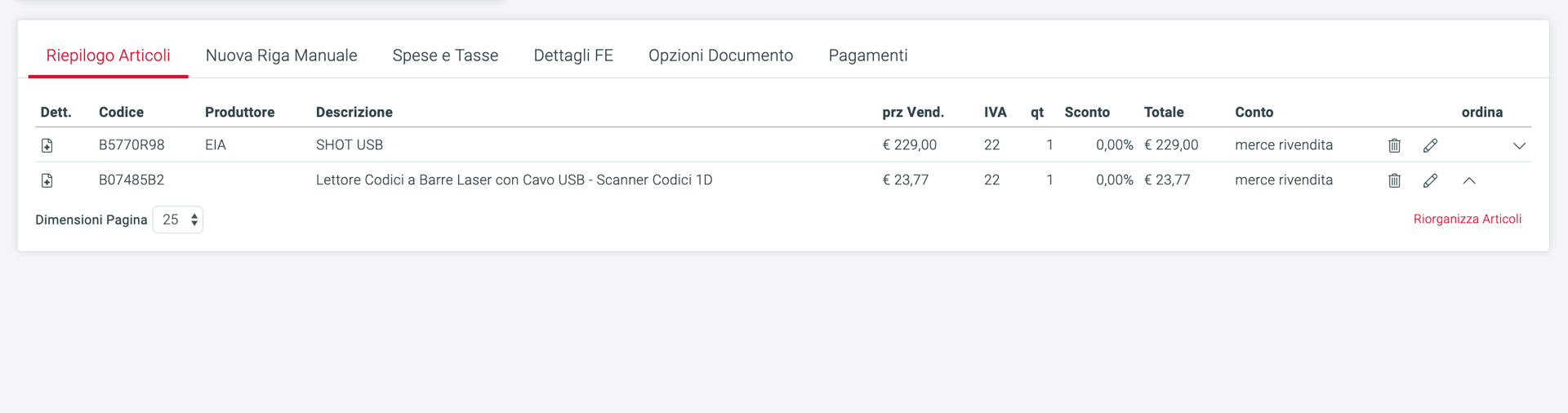This screenshot has height=413, width=1568.
Task: Open Opzioni Documento tab
Action: click(x=721, y=56)
